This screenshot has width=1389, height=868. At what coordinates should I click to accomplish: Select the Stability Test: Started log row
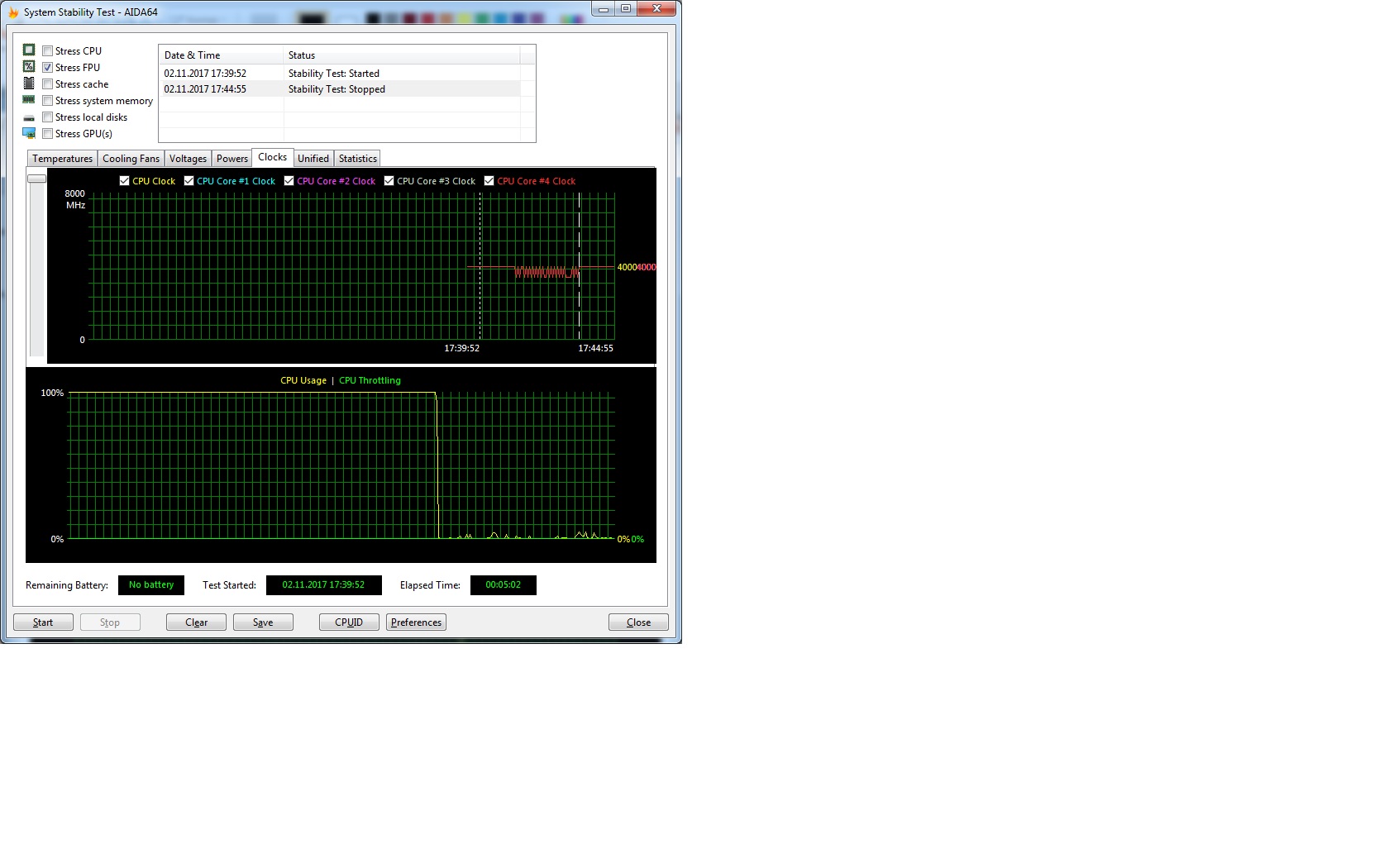point(340,74)
